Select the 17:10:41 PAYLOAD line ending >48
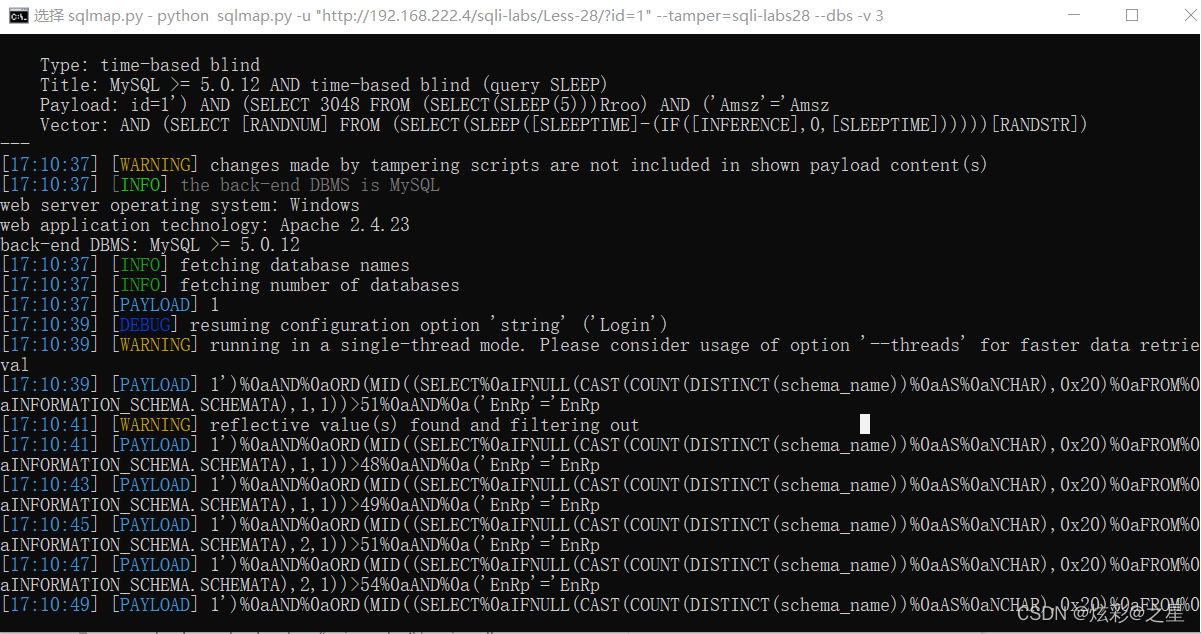This screenshot has width=1201, height=634. click(x=600, y=455)
